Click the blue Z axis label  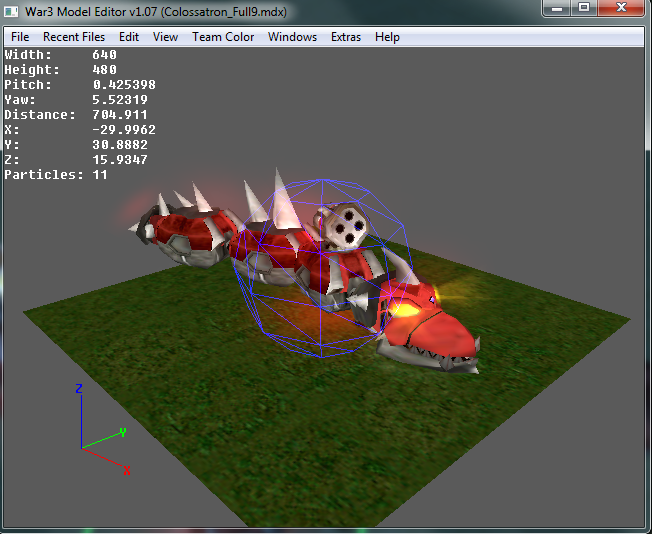coord(79,388)
